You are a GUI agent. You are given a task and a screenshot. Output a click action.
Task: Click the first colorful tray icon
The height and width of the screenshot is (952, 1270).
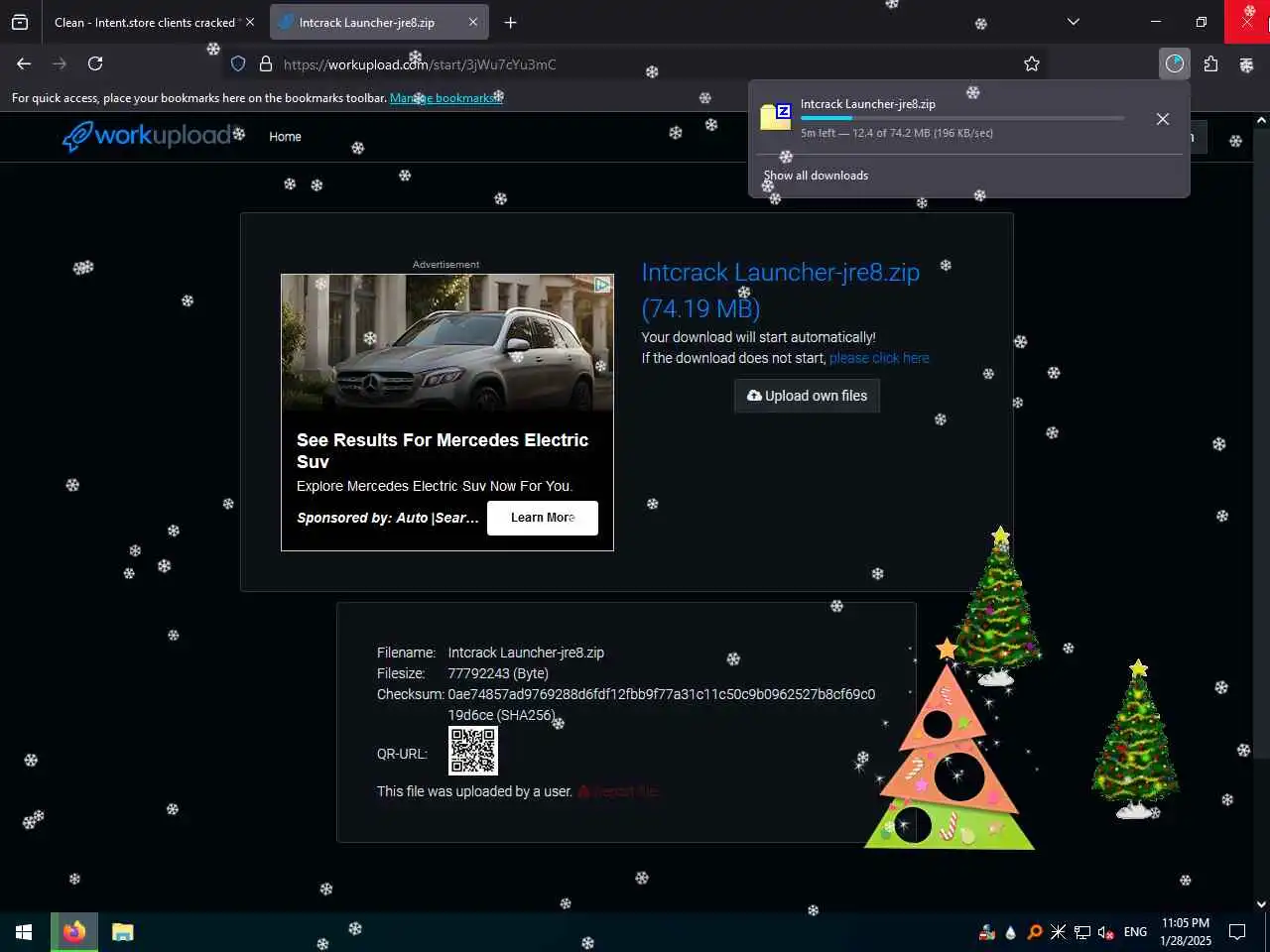[x=987, y=932]
